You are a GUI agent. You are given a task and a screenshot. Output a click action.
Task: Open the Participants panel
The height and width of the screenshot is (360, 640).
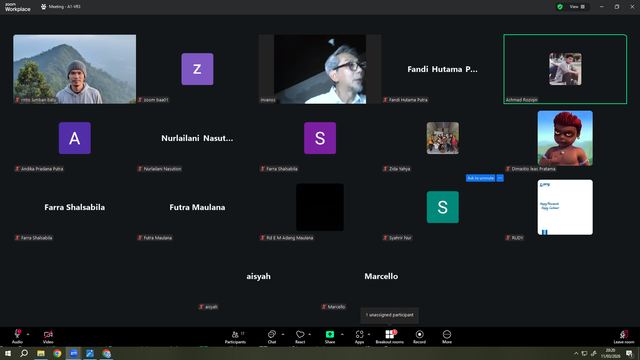click(x=236, y=336)
